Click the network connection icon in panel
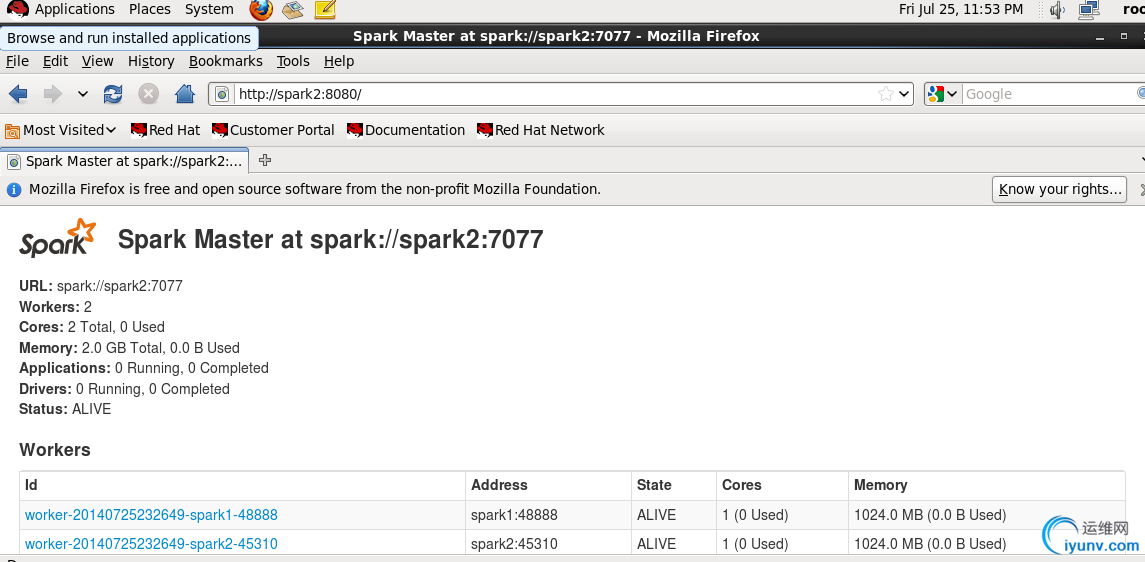Viewport: 1145px width, 562px height. tap(1089, 9)
